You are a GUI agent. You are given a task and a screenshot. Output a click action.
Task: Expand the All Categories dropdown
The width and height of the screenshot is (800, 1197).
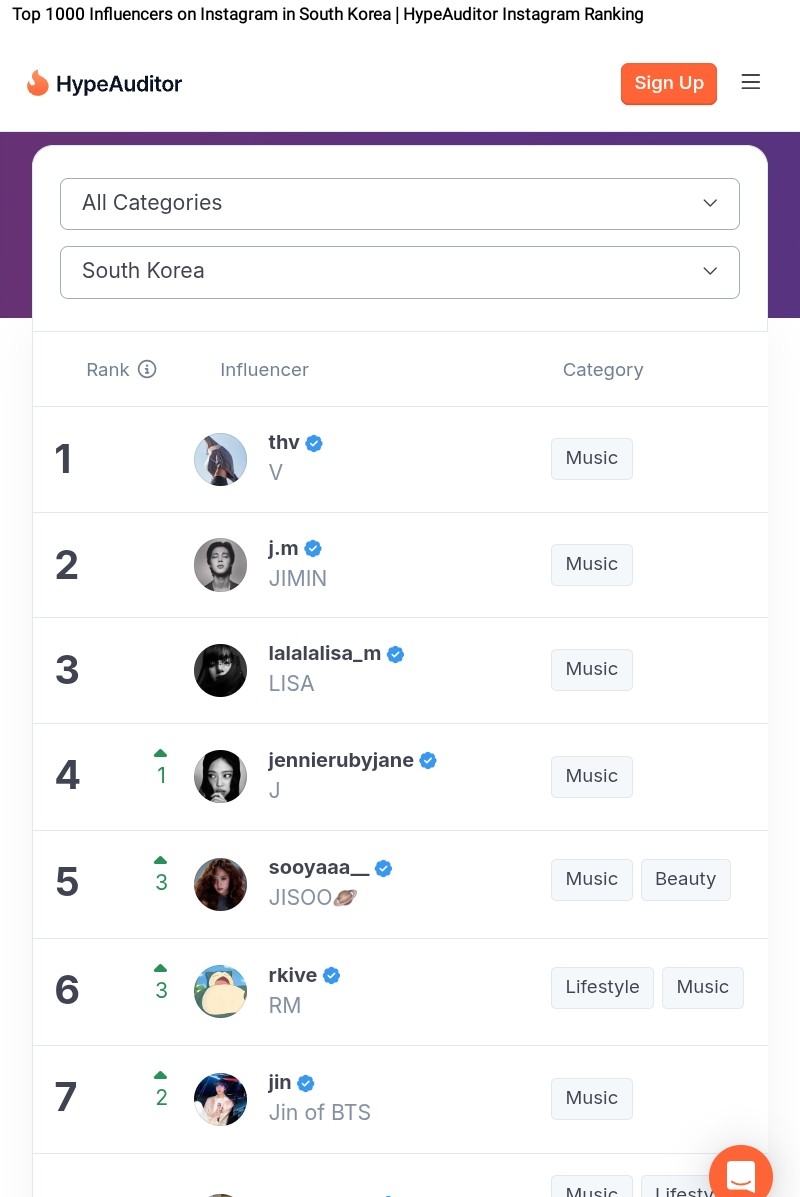(x=400, y=204)
